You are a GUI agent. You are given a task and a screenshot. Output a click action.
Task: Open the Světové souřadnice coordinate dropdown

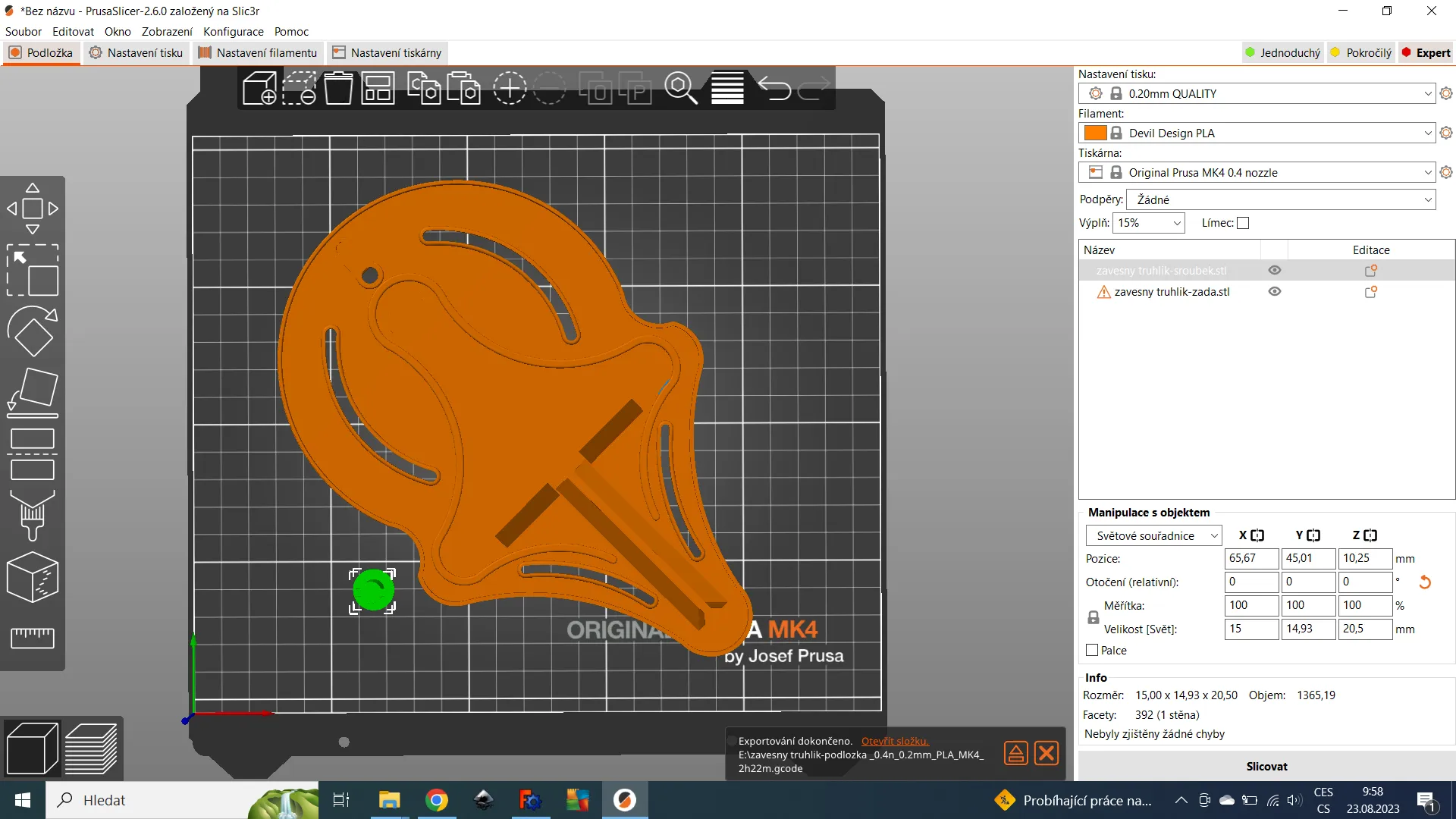point(1153,536)
